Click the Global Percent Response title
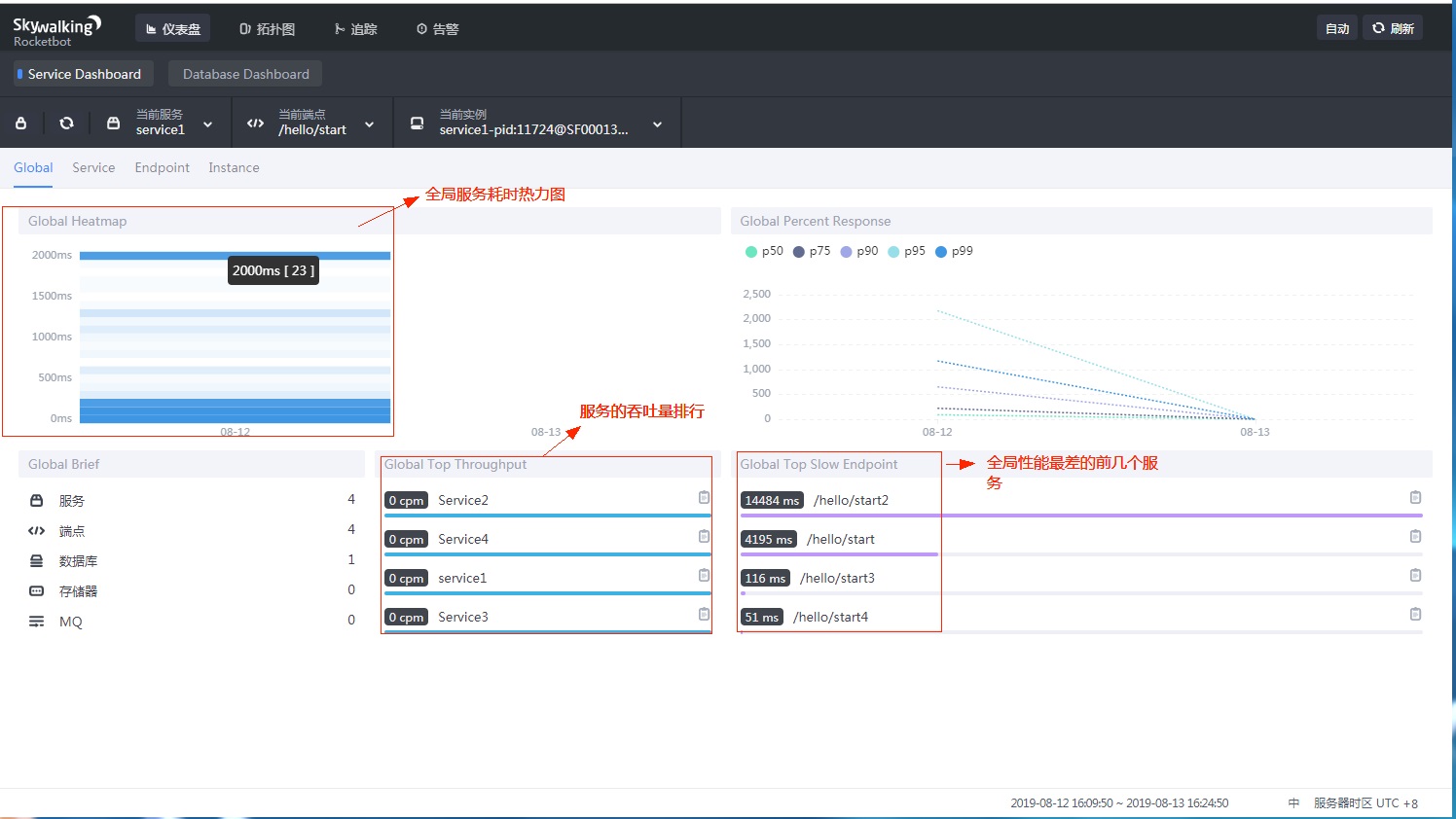Image resolution: width=1456 pixels, height=819 pixels. 816,221
